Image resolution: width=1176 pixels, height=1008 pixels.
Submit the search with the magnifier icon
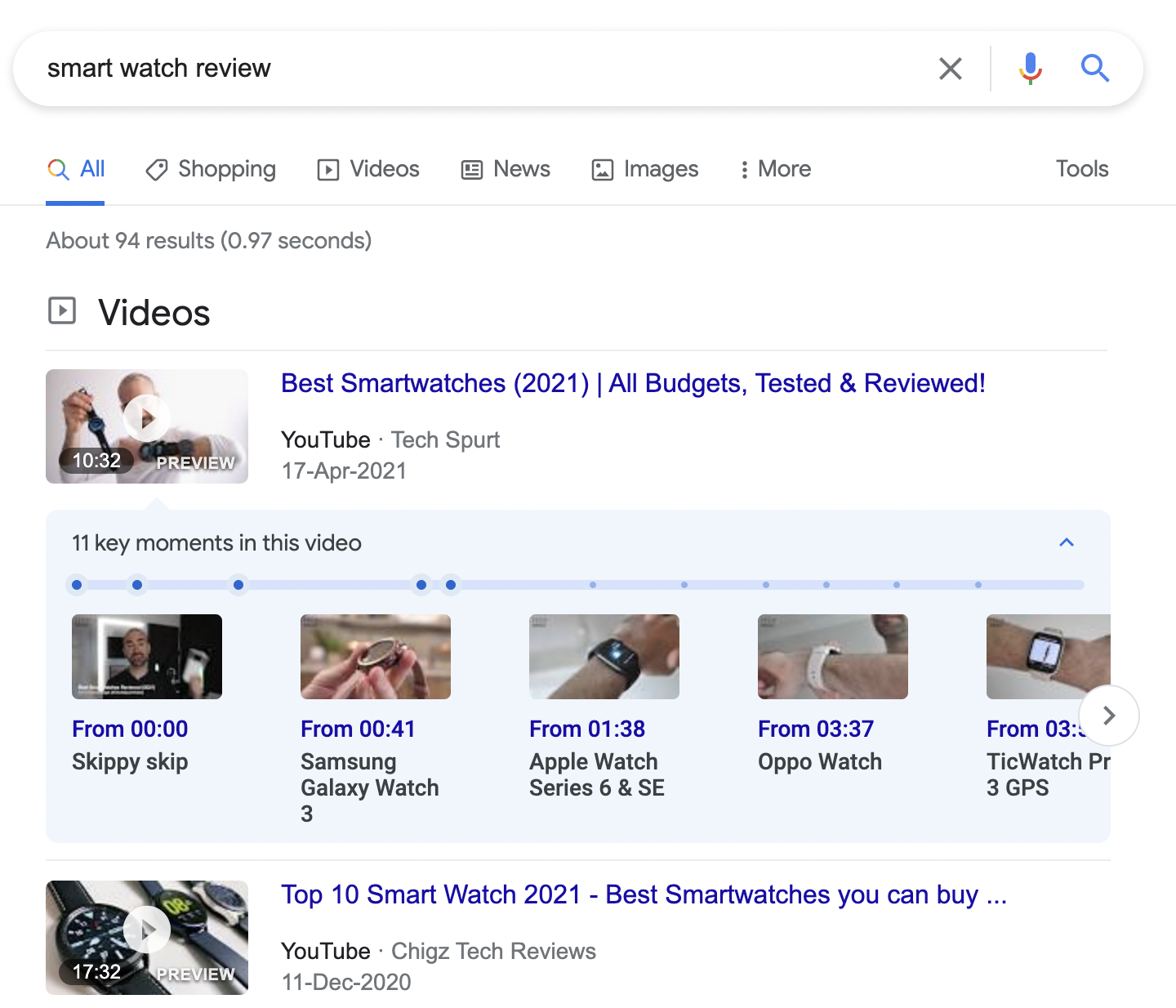(x=1095, y=69)
